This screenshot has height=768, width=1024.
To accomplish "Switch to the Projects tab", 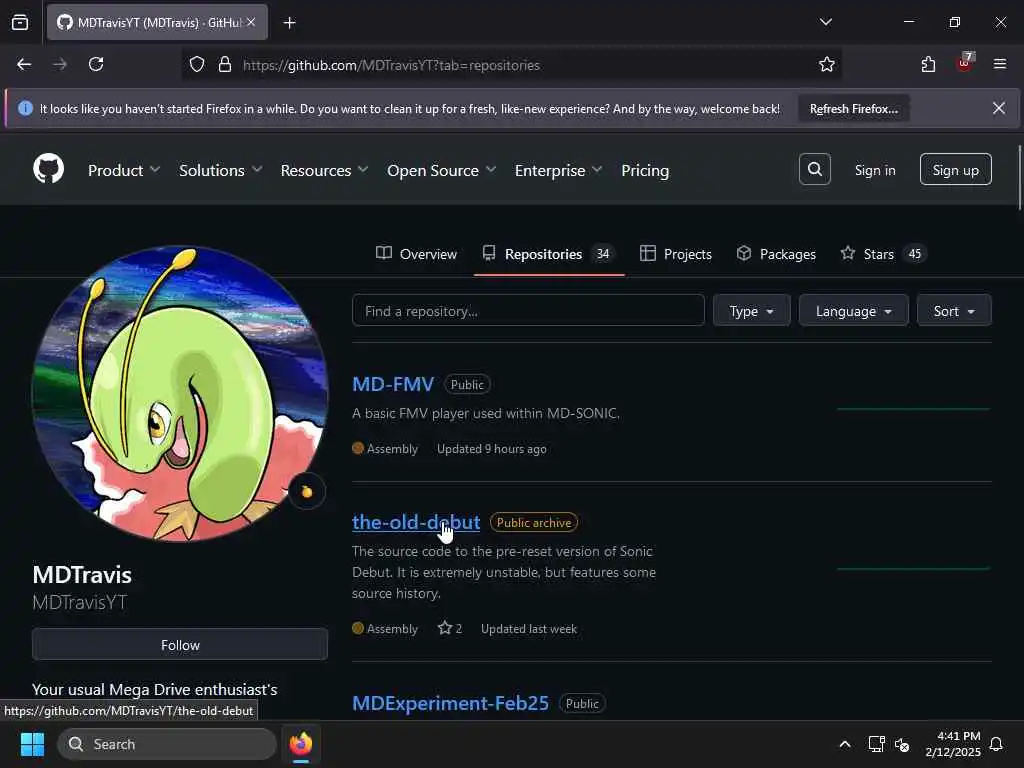I will point(676,254).
